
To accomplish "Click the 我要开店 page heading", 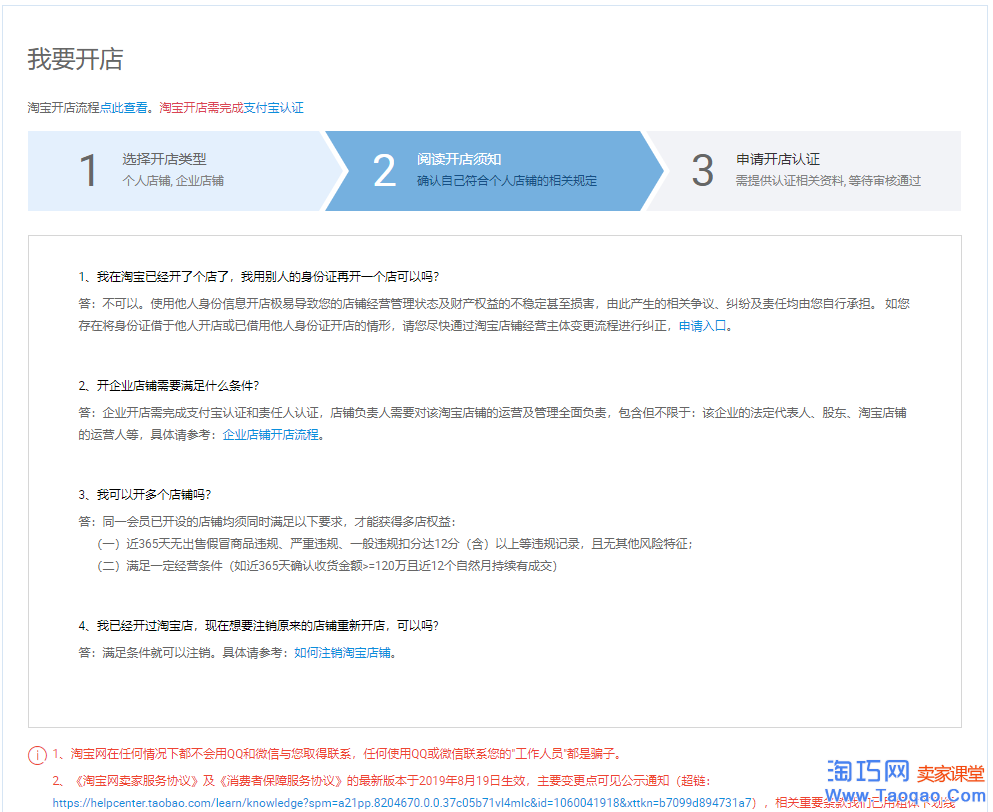I will (x=75, y=59).
